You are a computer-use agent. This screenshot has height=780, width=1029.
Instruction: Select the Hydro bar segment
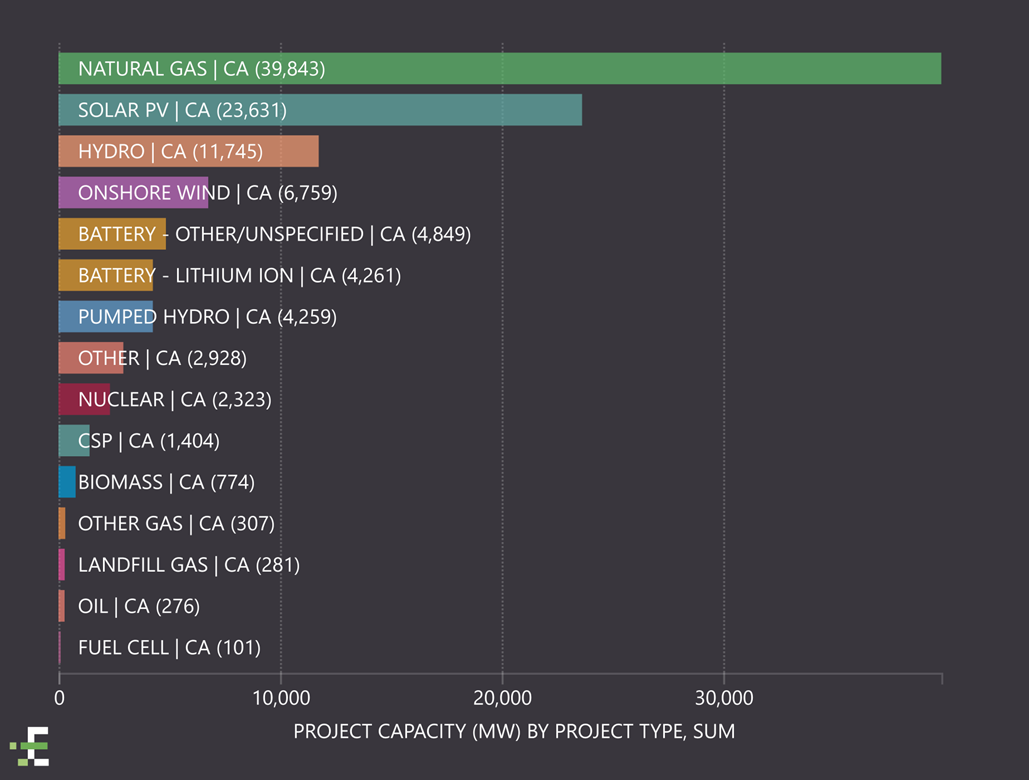point(190,151)
